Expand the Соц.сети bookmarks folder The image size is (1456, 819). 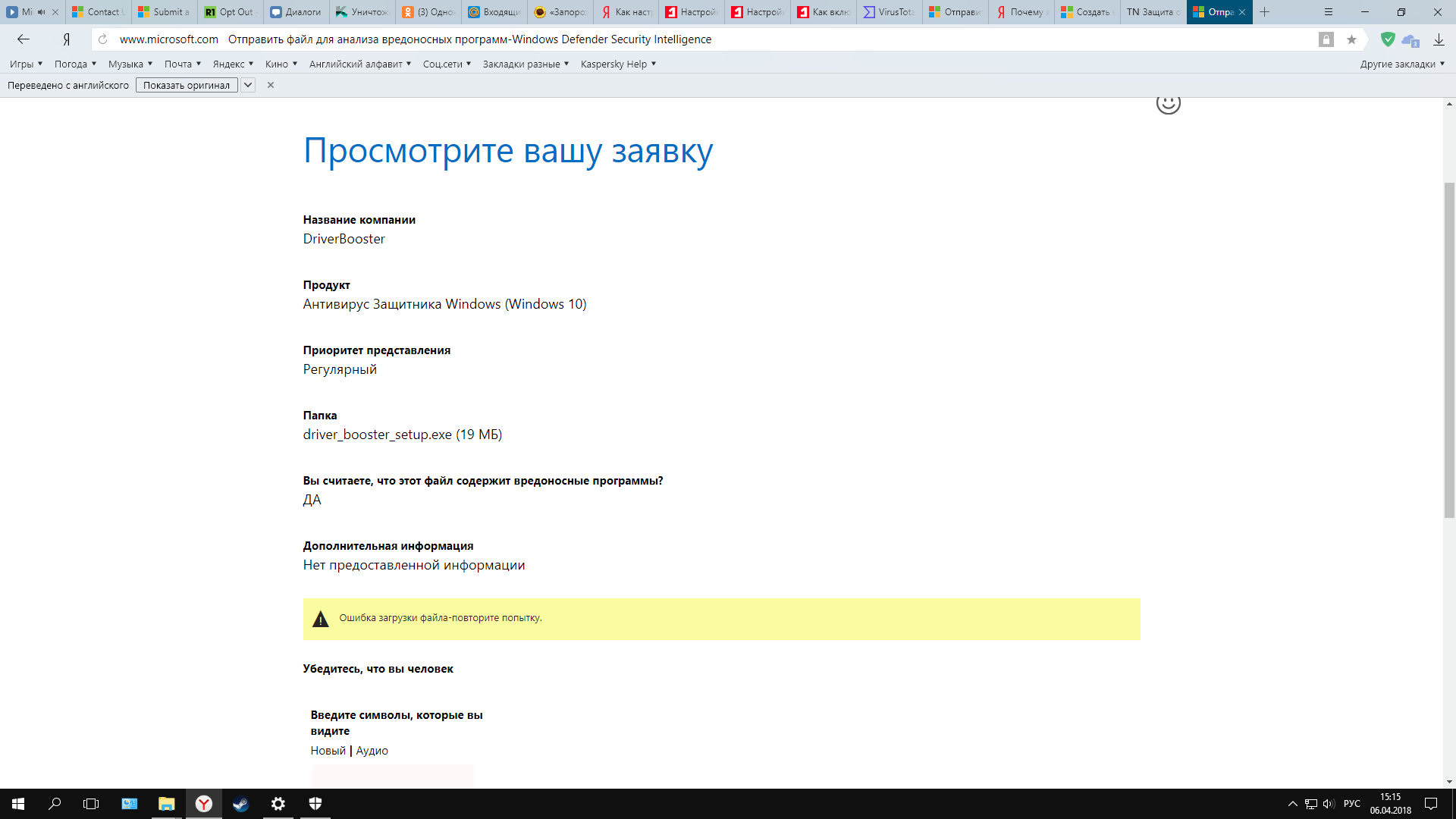point(447,64)
